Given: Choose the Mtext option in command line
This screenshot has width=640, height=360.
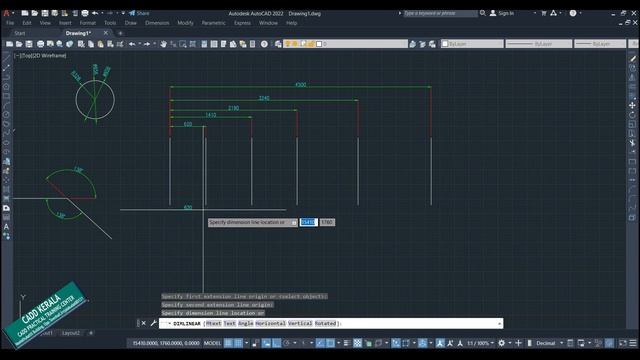Looking at the screenshot, I should tap(213, 323).
